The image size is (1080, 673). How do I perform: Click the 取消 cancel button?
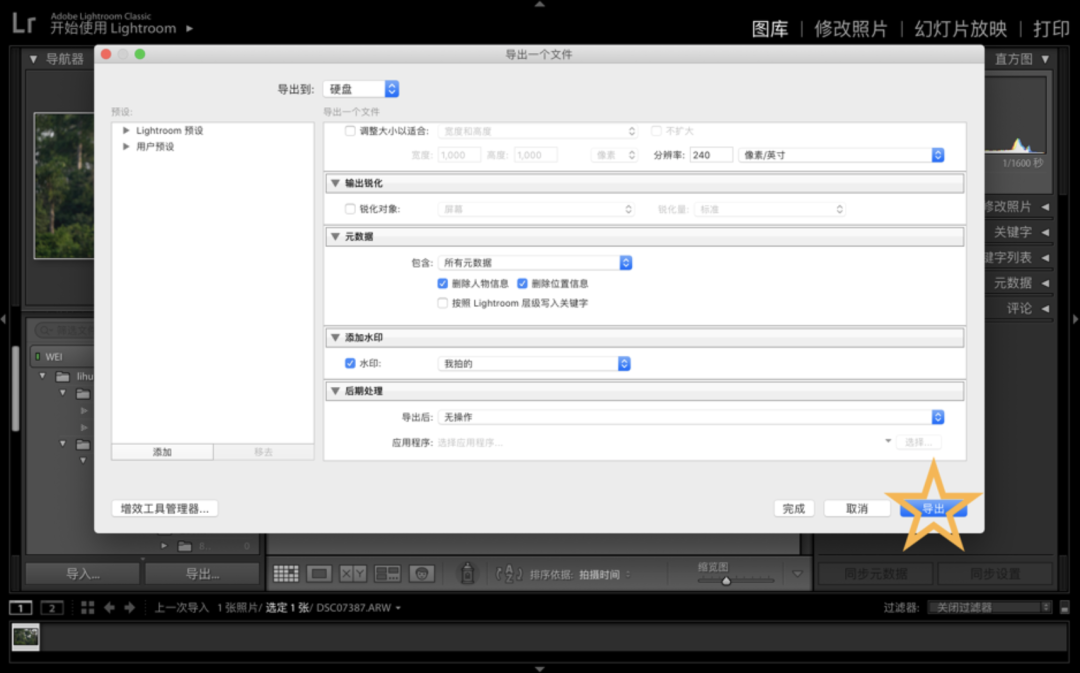(857, 509)
